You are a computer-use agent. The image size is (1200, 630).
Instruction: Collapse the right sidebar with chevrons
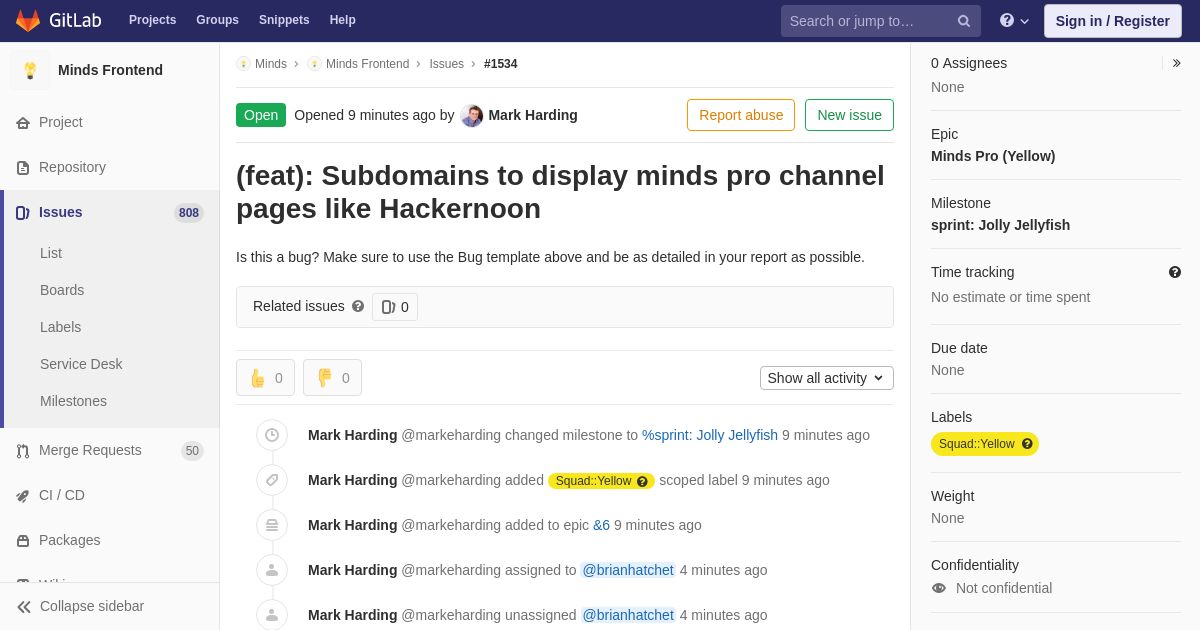[1176, 63]
